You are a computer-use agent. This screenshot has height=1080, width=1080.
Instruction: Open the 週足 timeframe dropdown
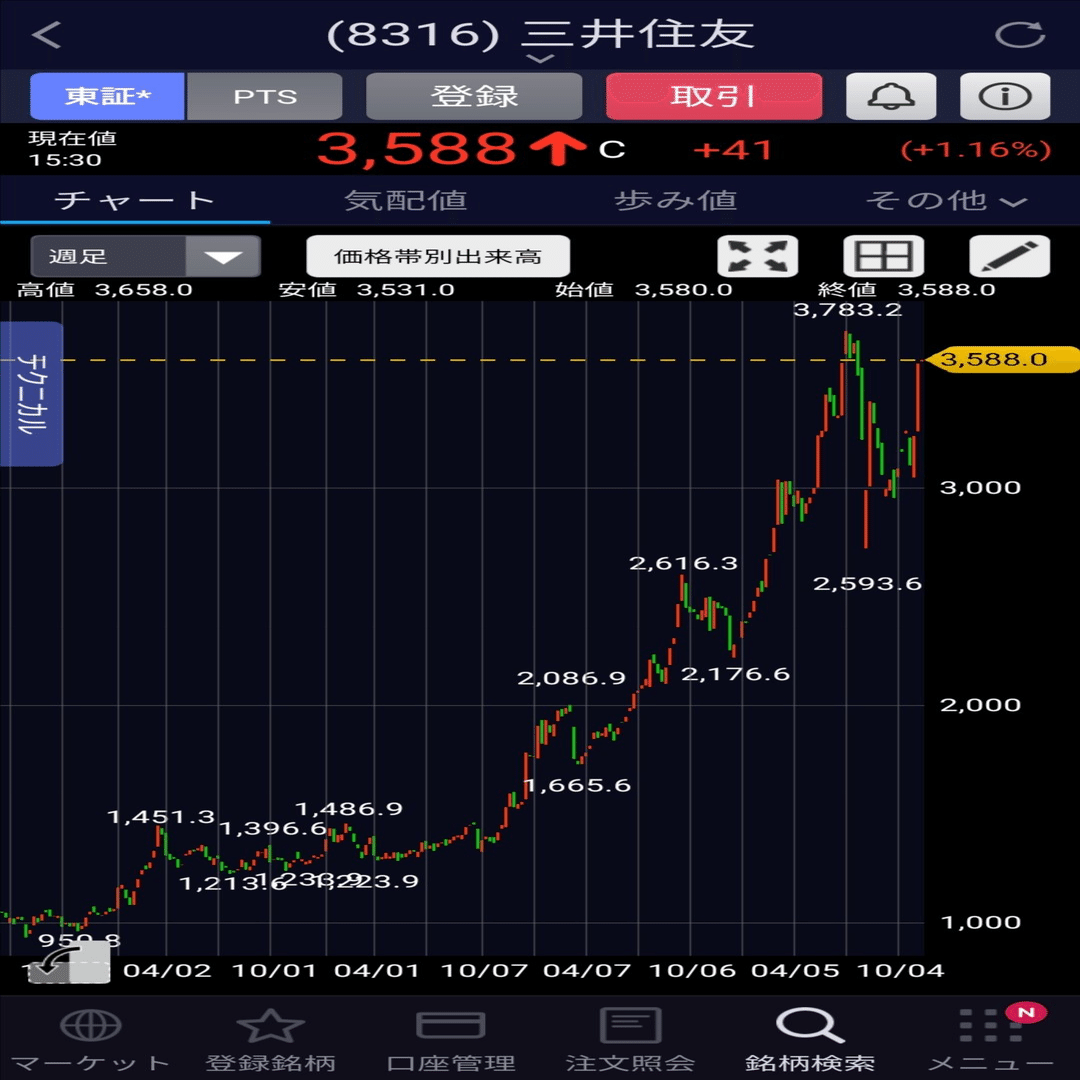[x=145, y=256]
